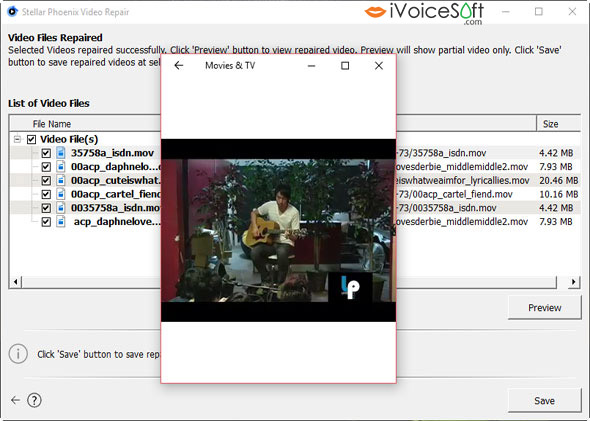Image resolution: width=590 pixels, height=421 pixels.
Task: Click the 00acp_cartel_fiend file icon
Action: click(60, 194)
